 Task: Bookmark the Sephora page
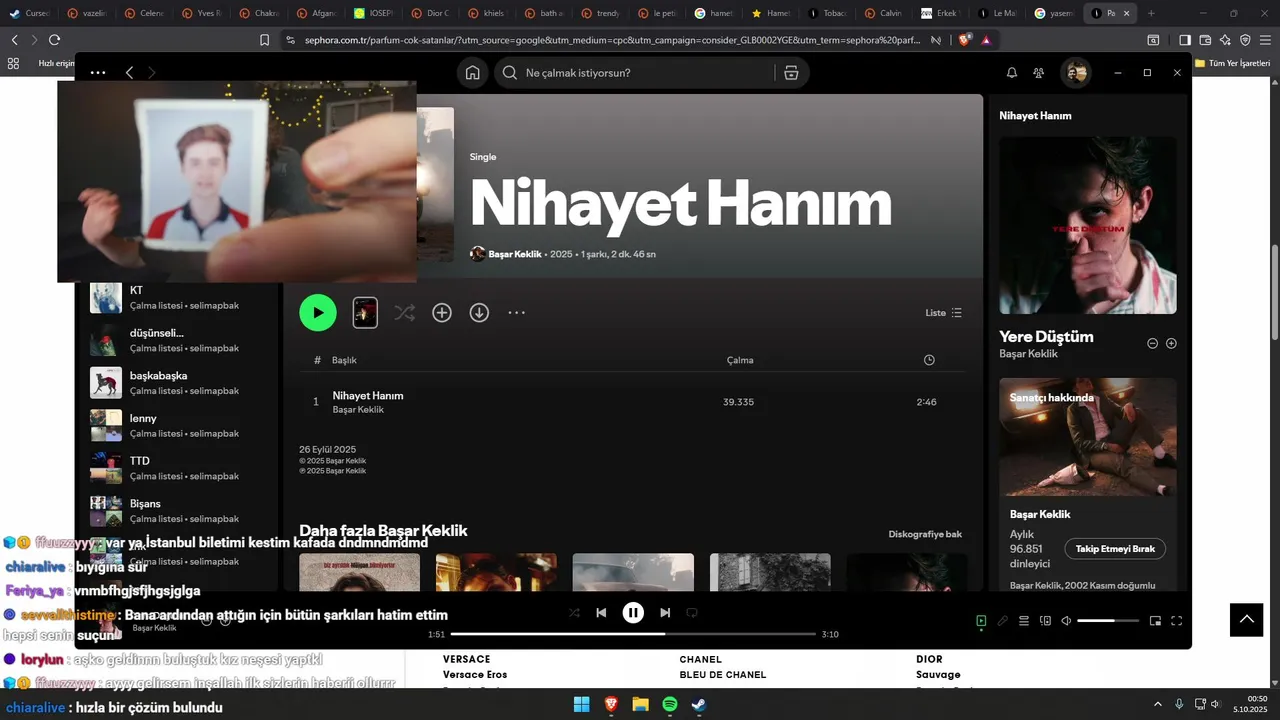tap(264, 40)
